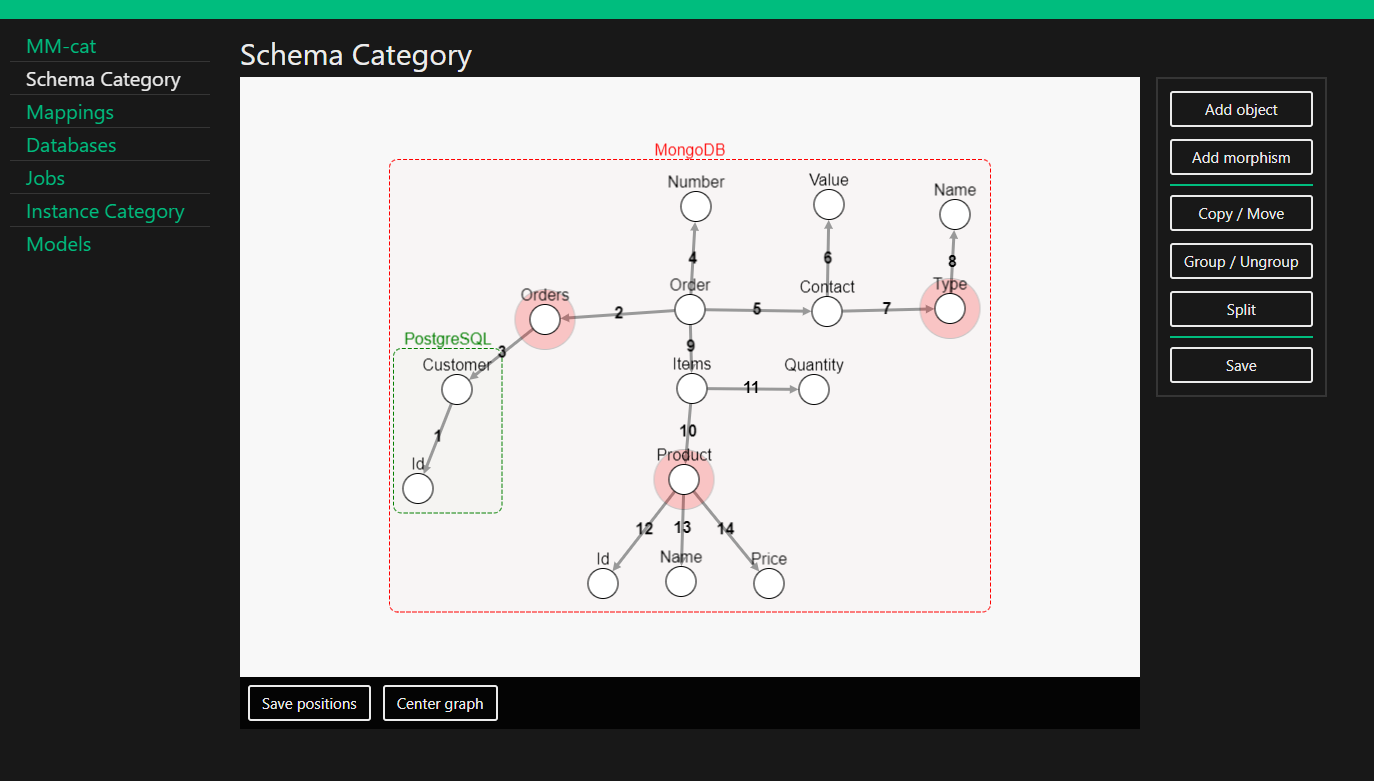Click the PostgreSQL group label
This screenshot has height=781, width=1374.
448,340
